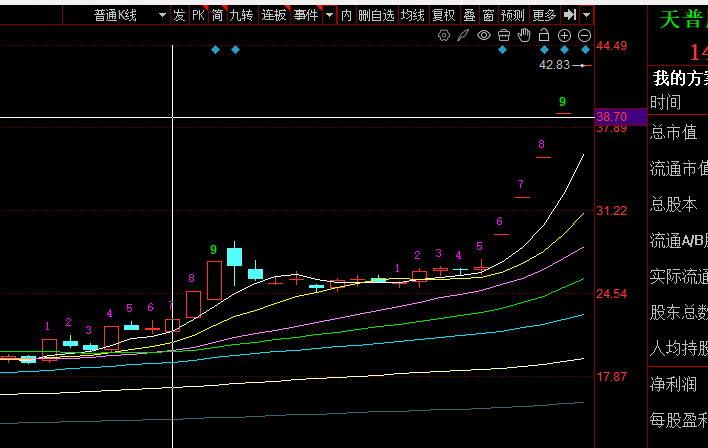Select the feather drawing tool
This screenshot has height=448, width=708.
pos(464,35)
